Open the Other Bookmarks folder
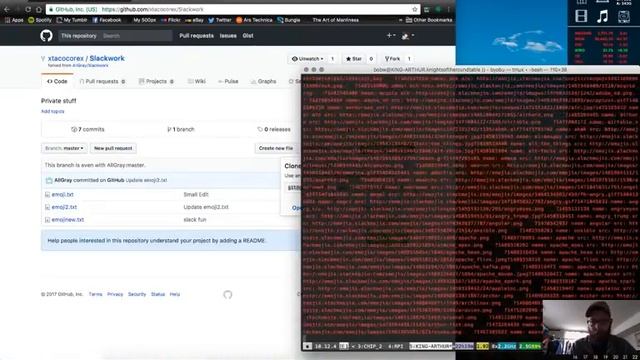Viewport: 640px width, 360px height. pyautogui.click(x=429, y=20)
